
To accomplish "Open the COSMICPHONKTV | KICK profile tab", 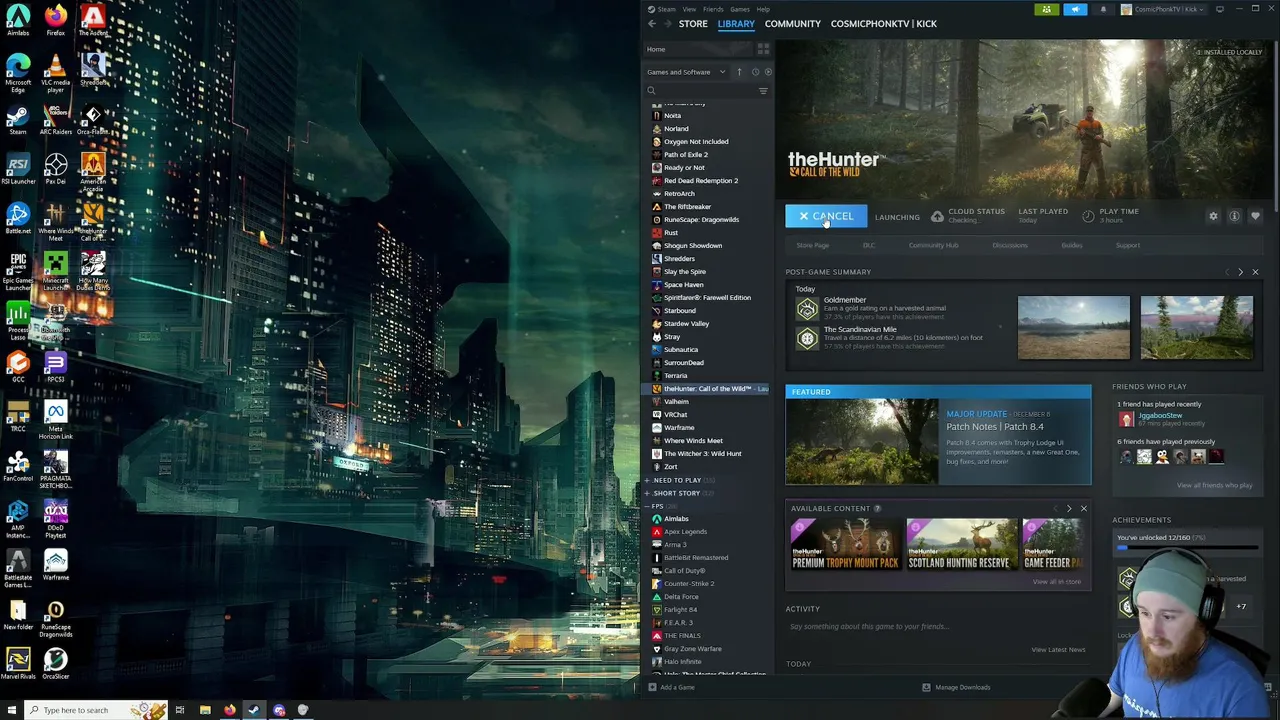I will tap(884, 24).
